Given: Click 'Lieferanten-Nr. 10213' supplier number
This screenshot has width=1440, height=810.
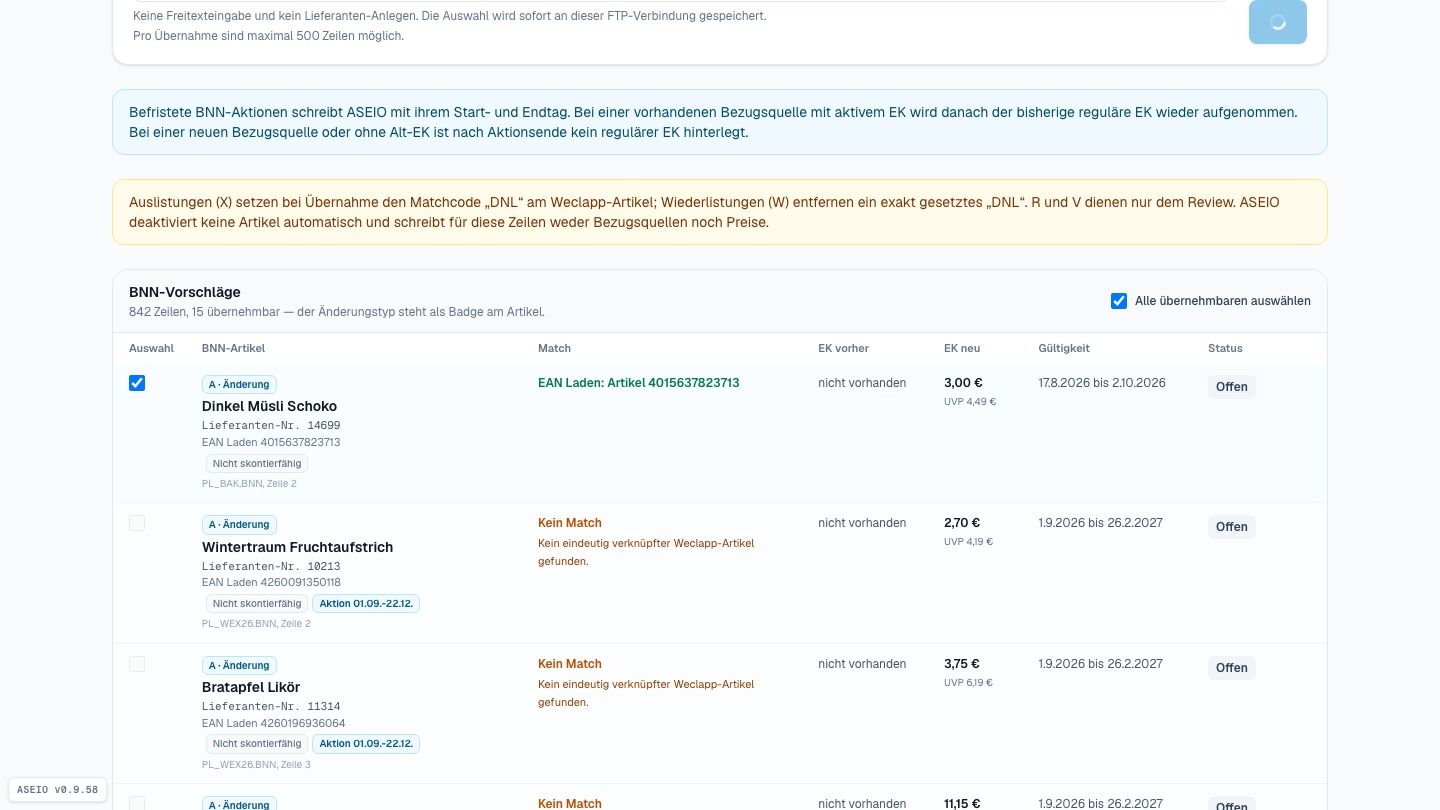Looking at the screenshot, I should pos(271,566).
